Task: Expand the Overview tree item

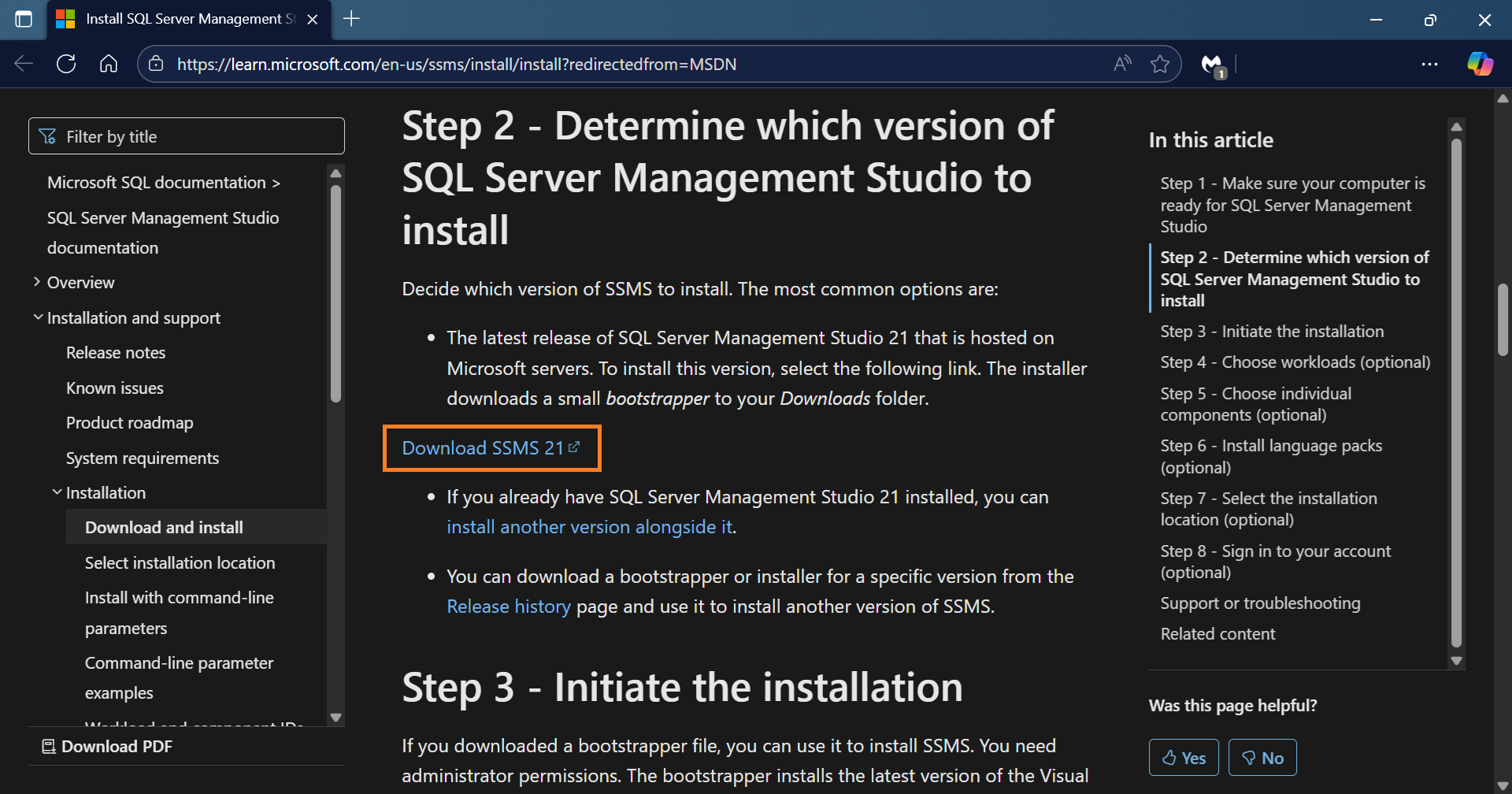Action: coord(36,281)
